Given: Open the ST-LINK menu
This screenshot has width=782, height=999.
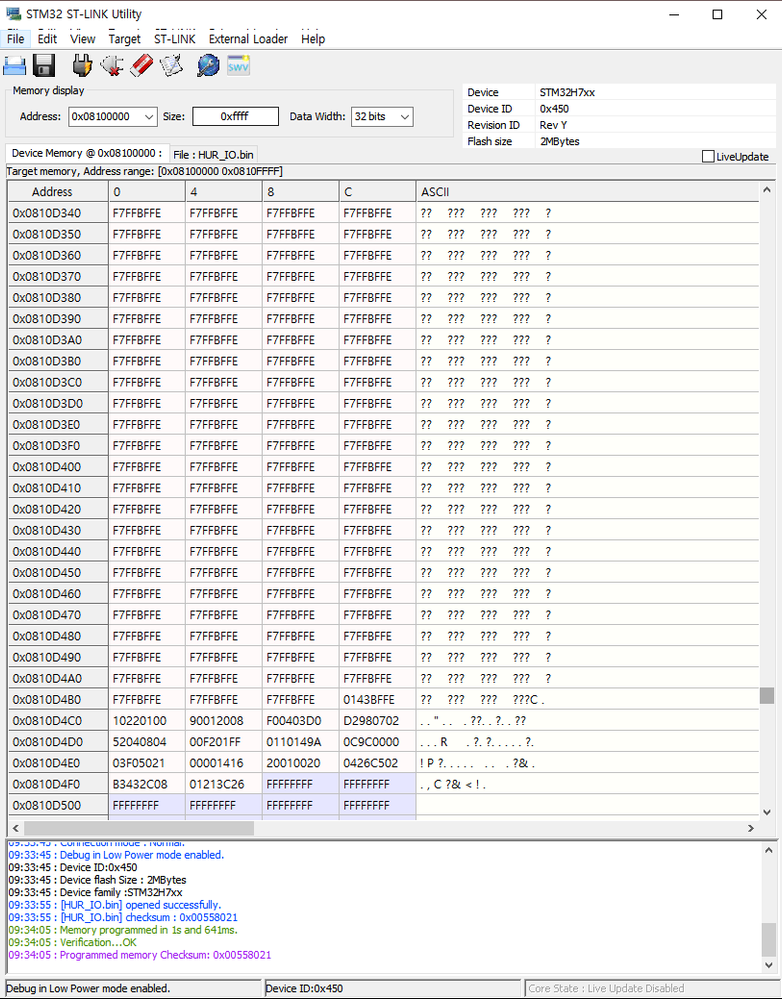Looking at the screenshot, I should tap(175, 39).
